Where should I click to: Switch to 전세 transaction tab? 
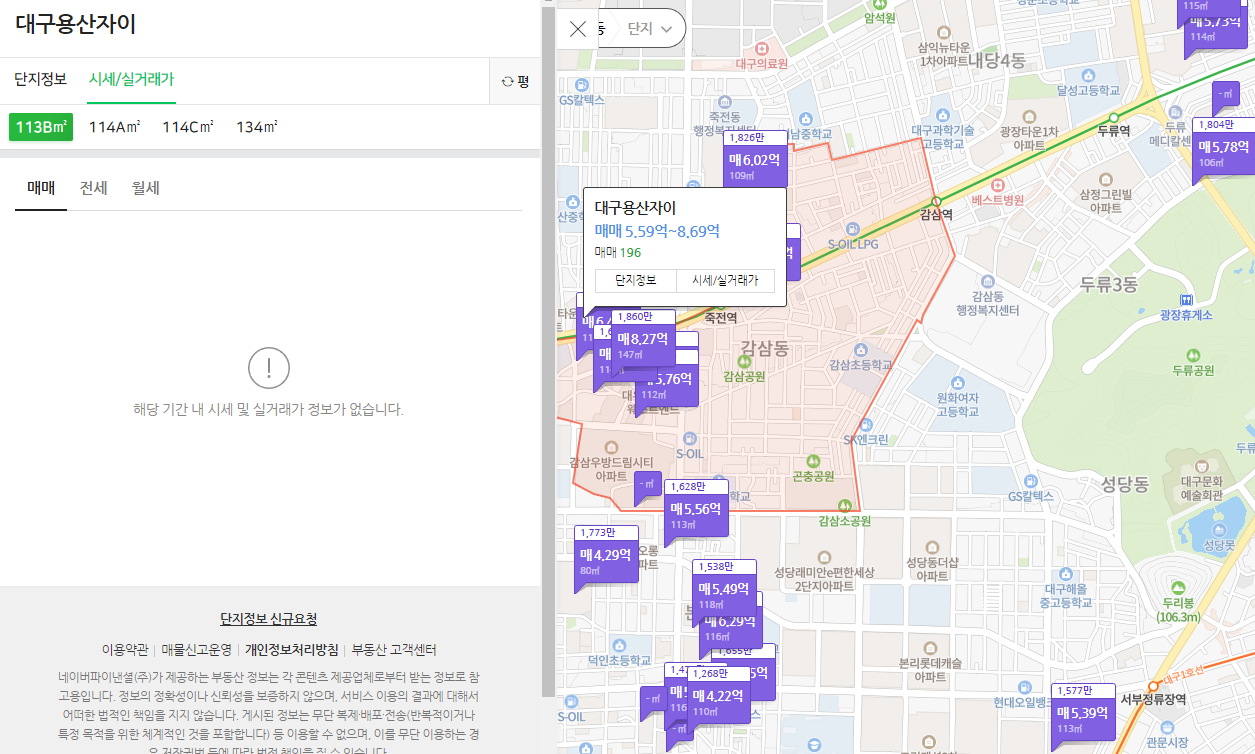click(93, 188)
